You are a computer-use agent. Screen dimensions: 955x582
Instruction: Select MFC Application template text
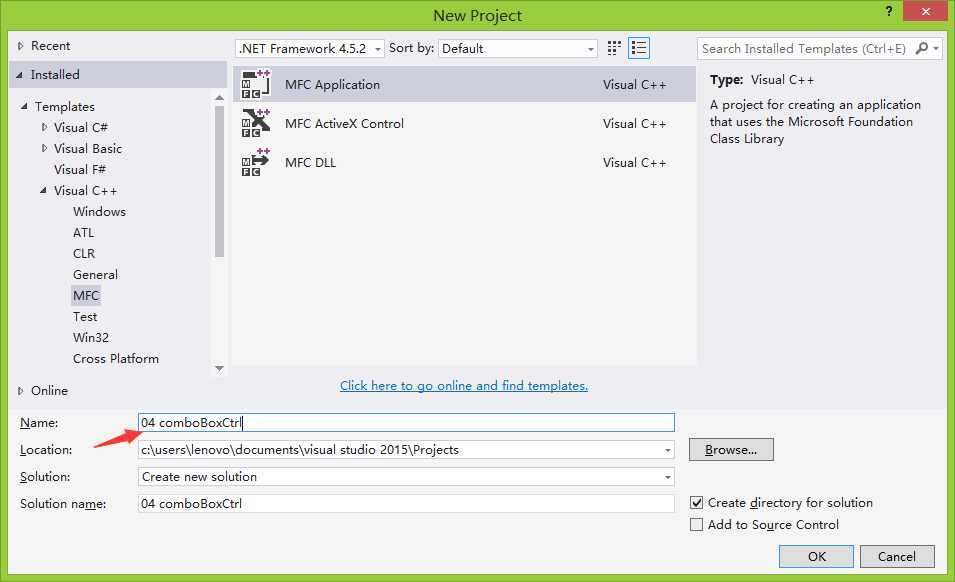point(332,85)
